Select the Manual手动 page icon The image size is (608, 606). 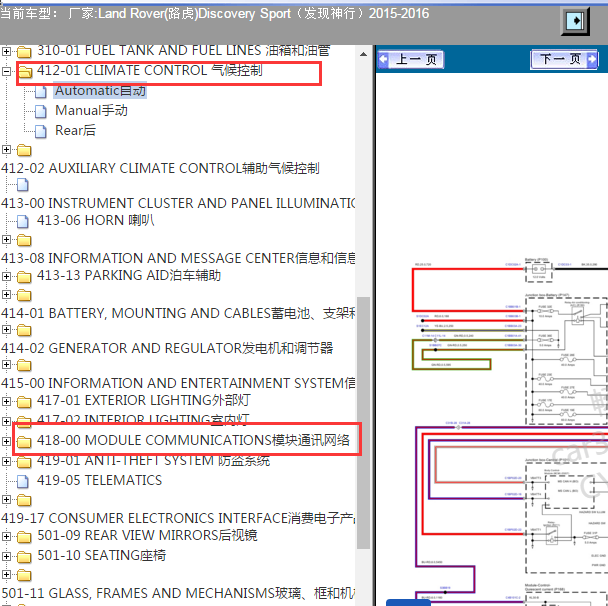pyautogui.click(x=41, y=111)
